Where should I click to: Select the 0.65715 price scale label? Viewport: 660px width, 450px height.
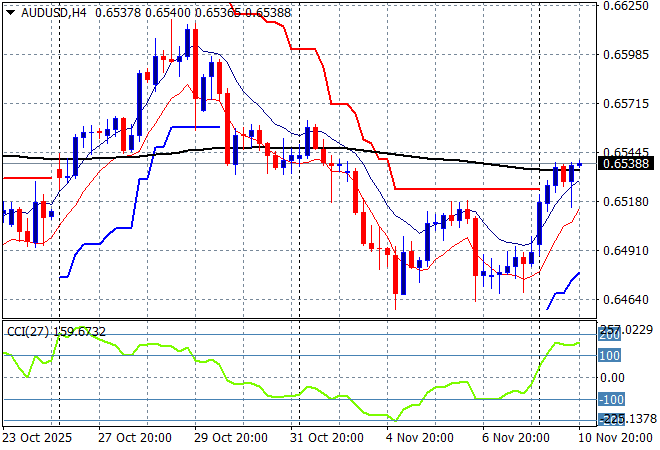click(626, 104)
